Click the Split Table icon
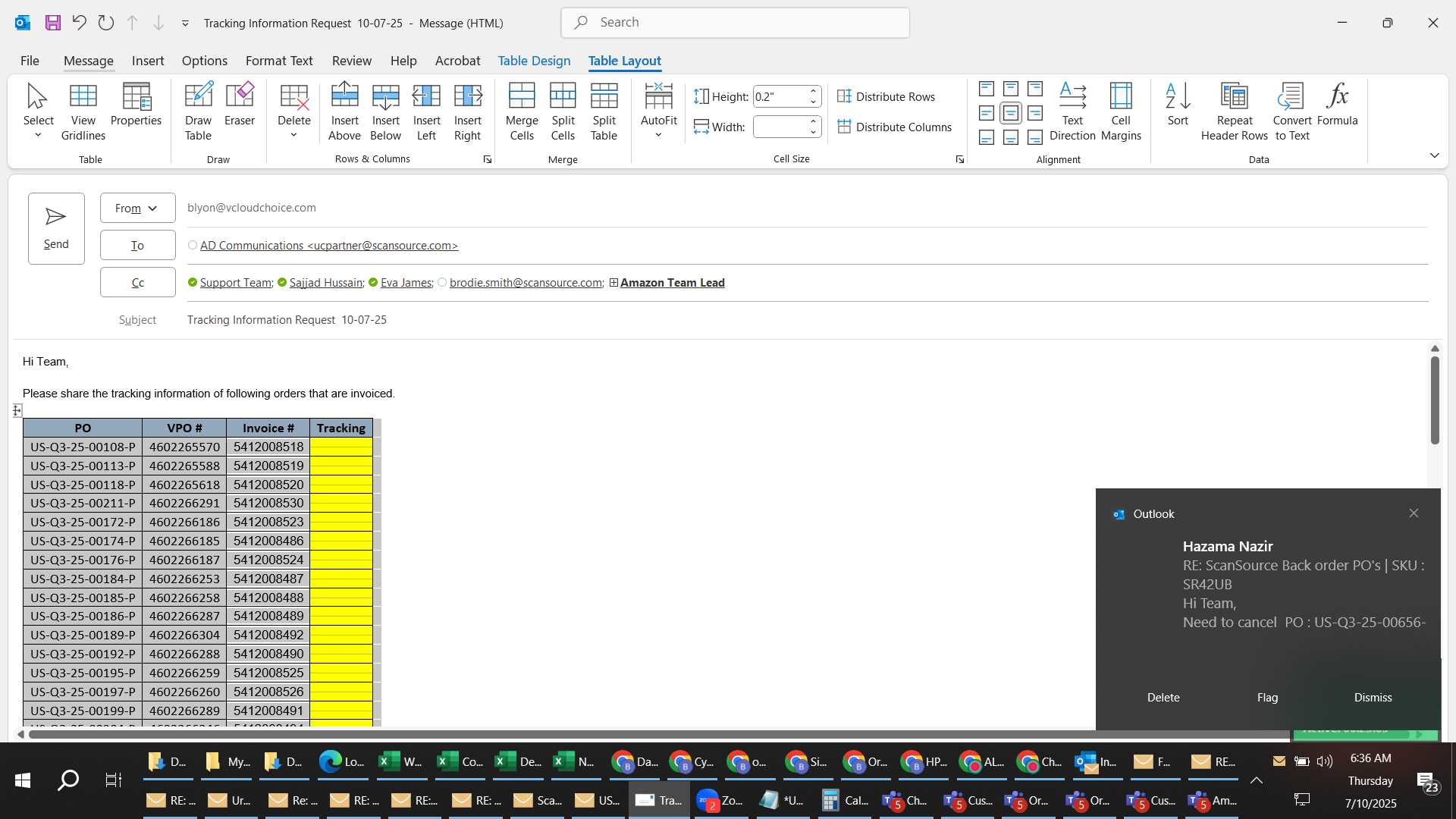The image size is (1456, 819). point(604,112)
